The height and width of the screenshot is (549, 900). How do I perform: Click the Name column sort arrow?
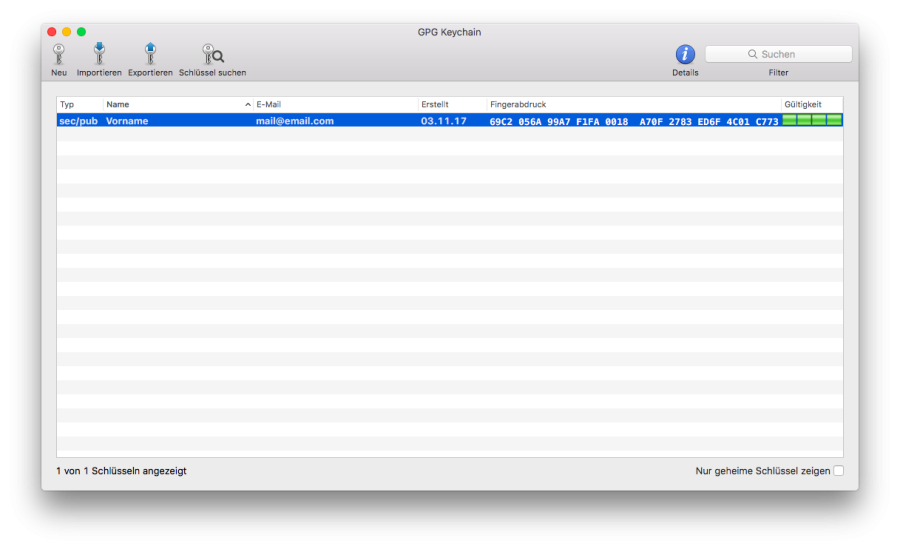pyautogui.click(x=248, y=104)
